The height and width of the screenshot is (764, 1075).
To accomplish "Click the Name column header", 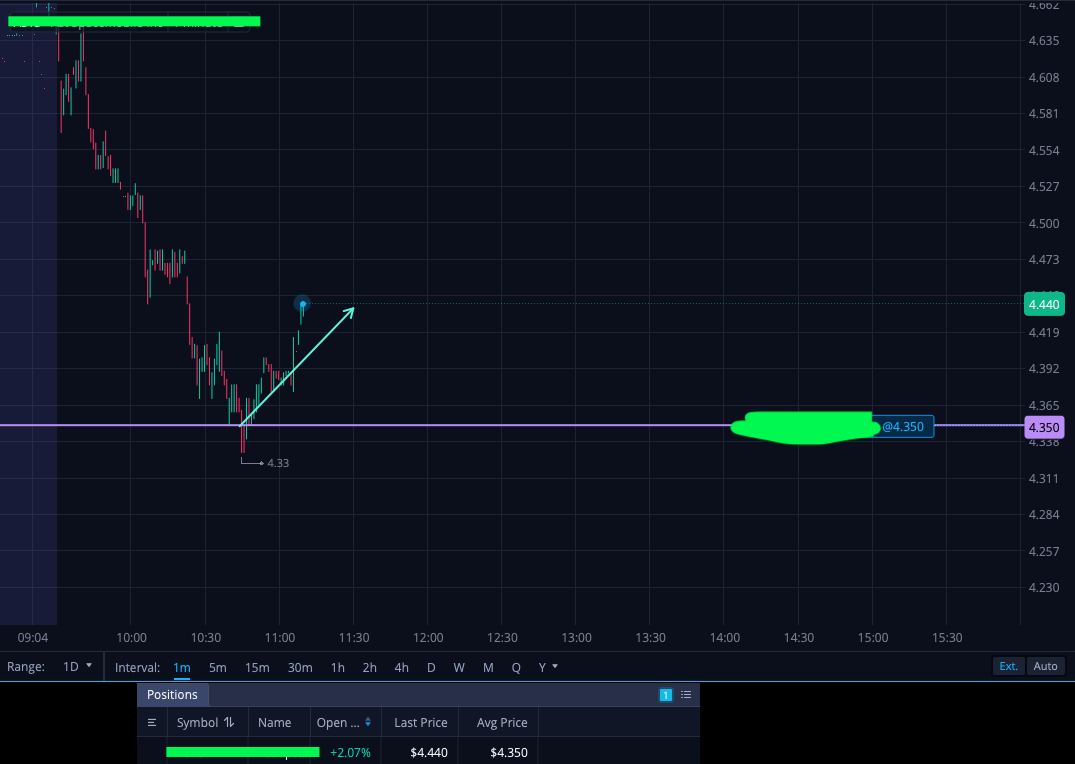I will [x=274, y=723].
